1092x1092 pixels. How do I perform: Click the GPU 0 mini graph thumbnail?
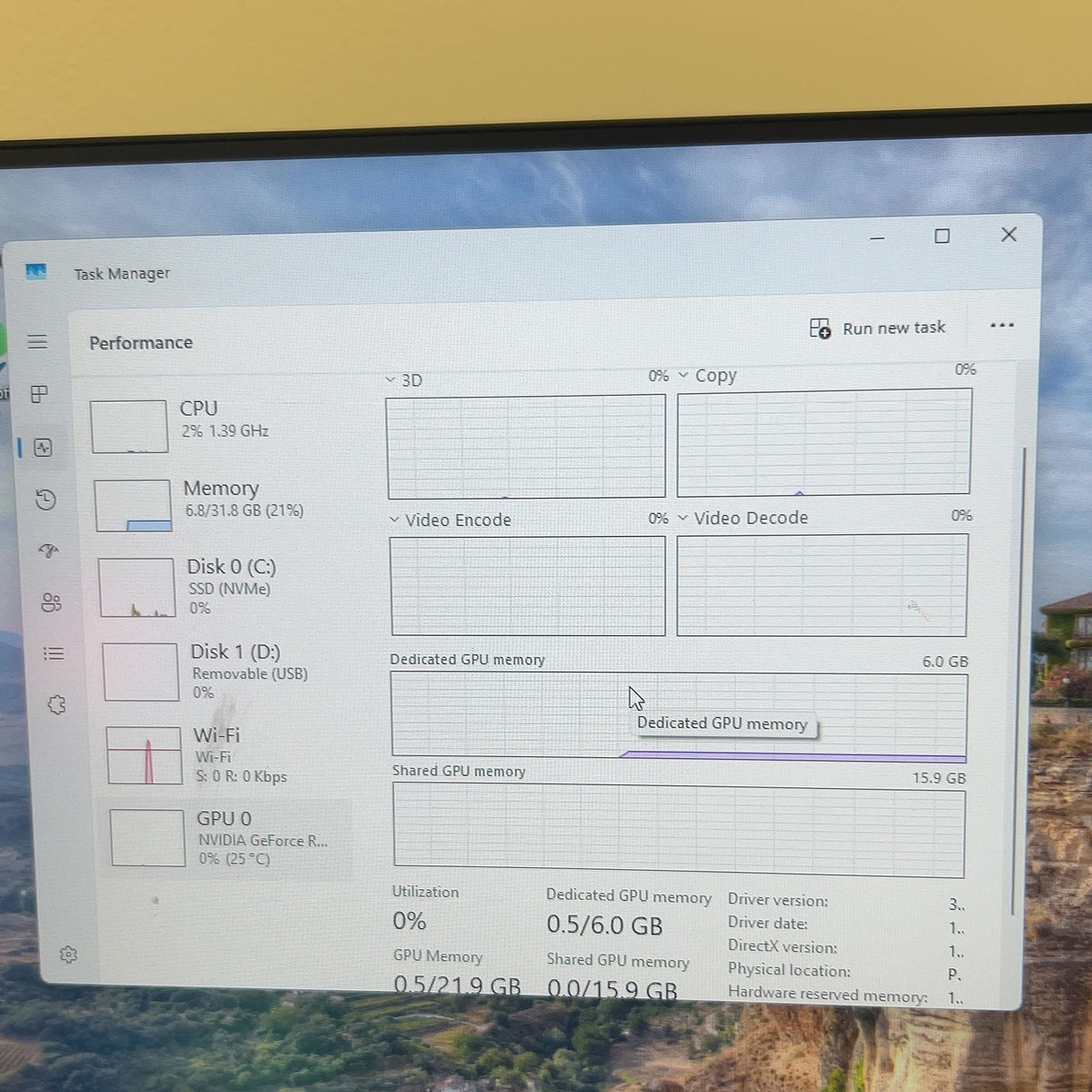(147, 838)
